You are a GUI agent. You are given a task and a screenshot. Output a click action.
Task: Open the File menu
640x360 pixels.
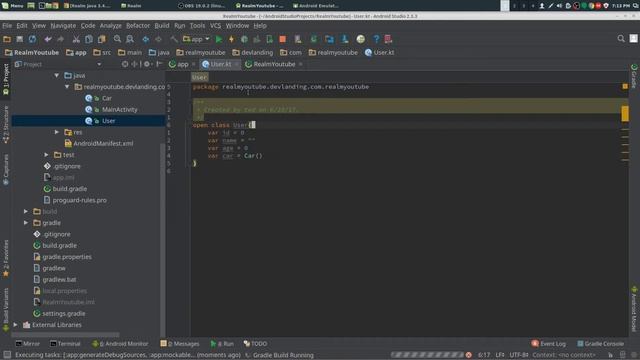click(x=7, y=25)
